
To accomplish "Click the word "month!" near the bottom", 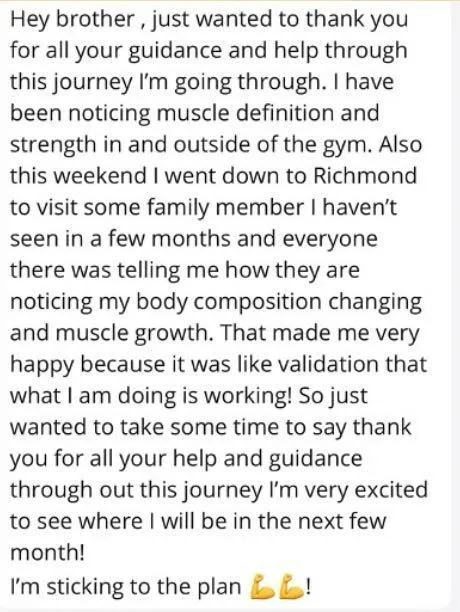I will coord(47,552).
